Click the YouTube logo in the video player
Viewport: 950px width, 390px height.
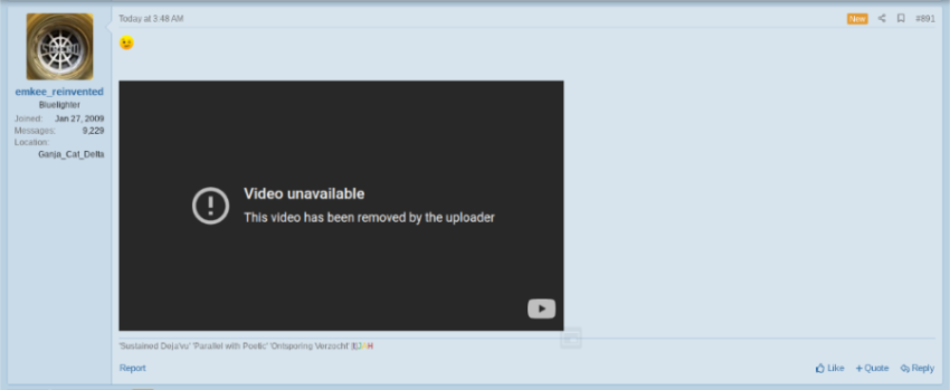541,309
